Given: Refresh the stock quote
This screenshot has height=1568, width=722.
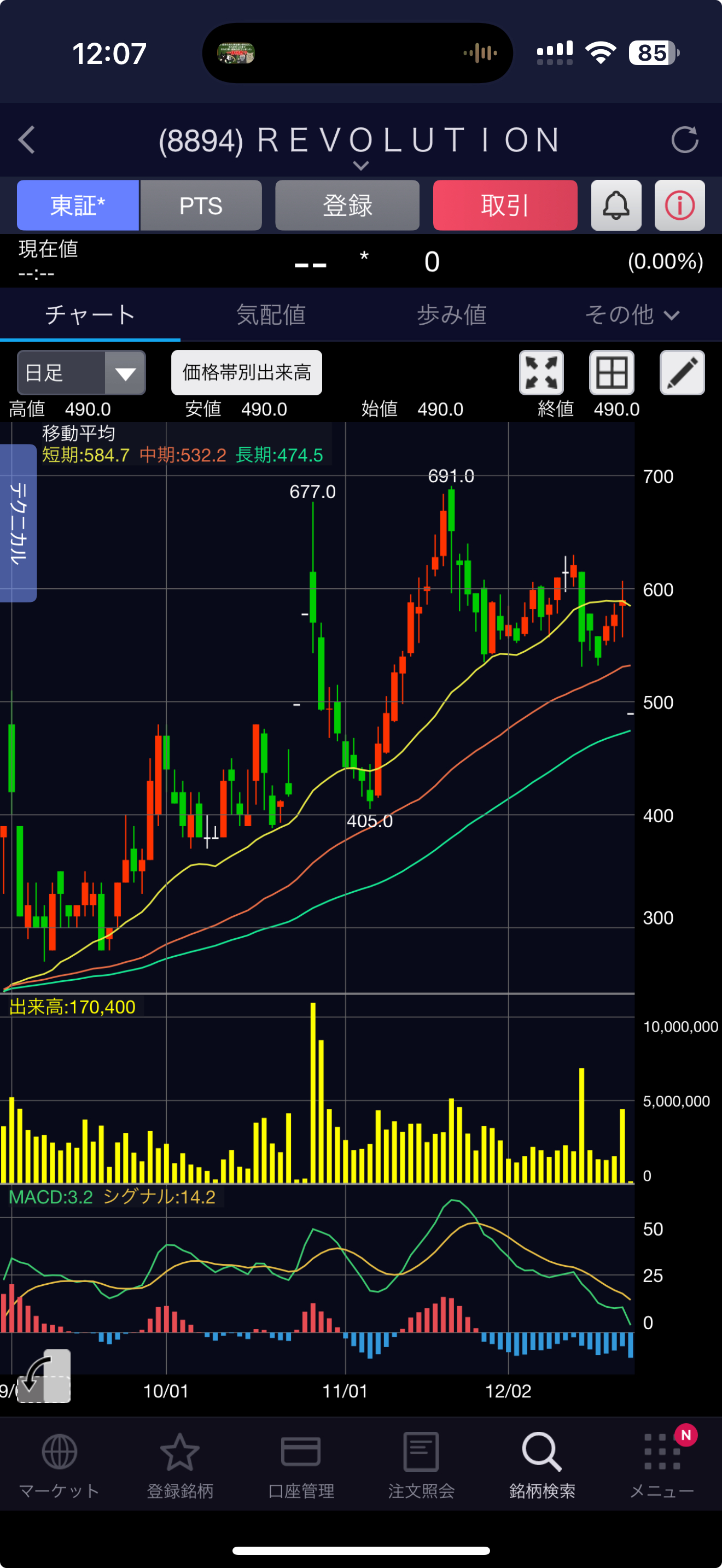Looking at the screenshot, I should [685, 140].
